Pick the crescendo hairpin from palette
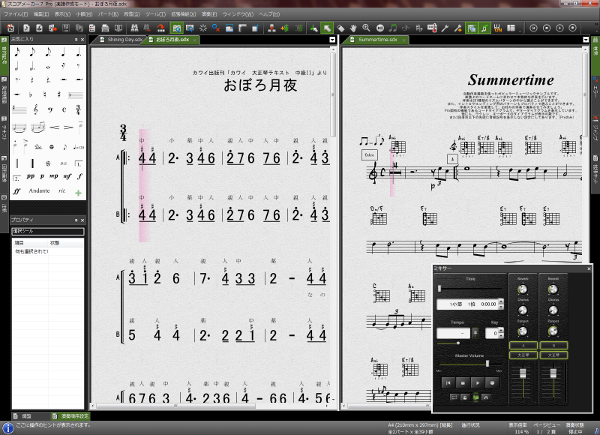 coord(54,127)
